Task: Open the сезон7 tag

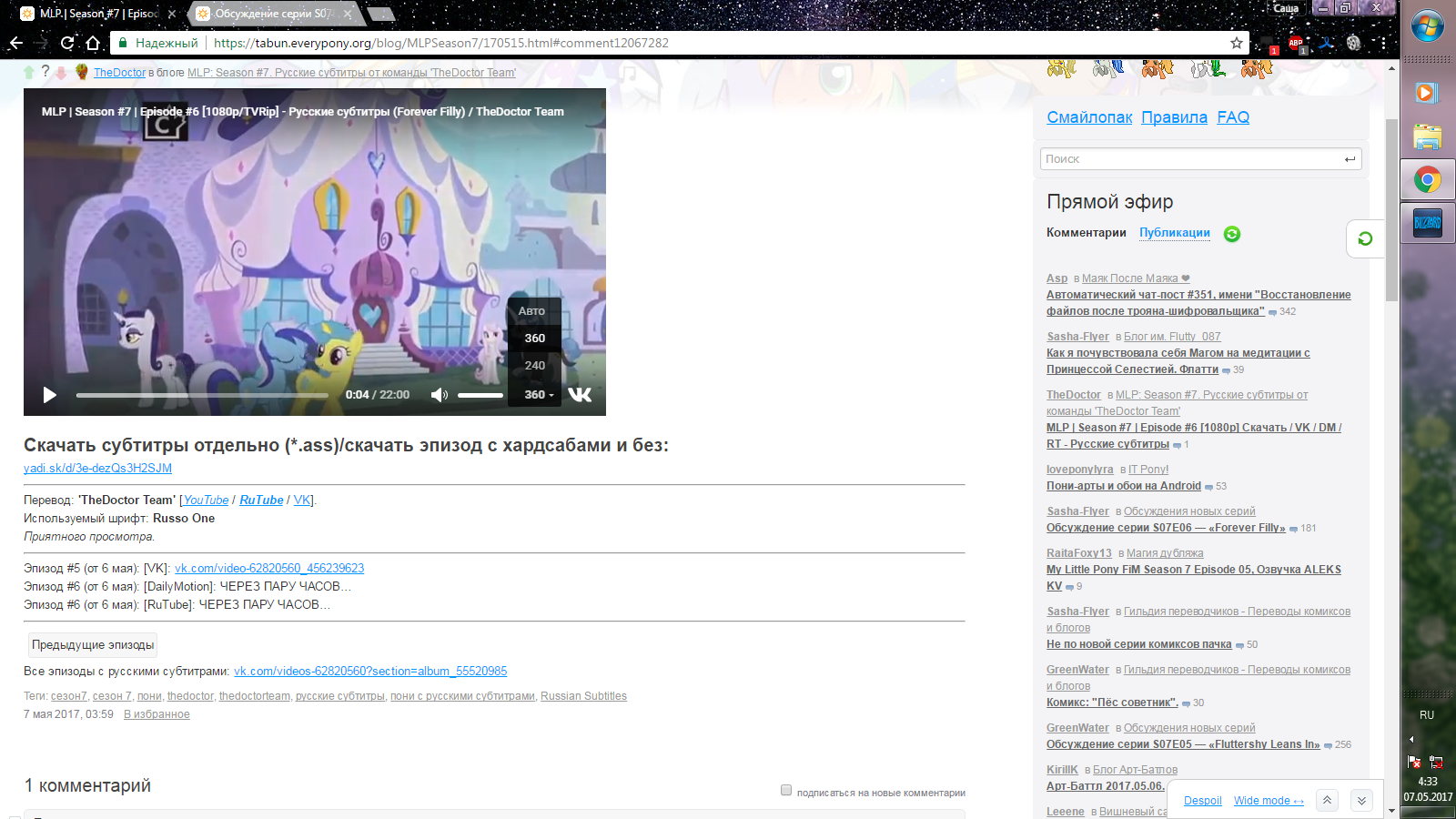Action: 68,696
